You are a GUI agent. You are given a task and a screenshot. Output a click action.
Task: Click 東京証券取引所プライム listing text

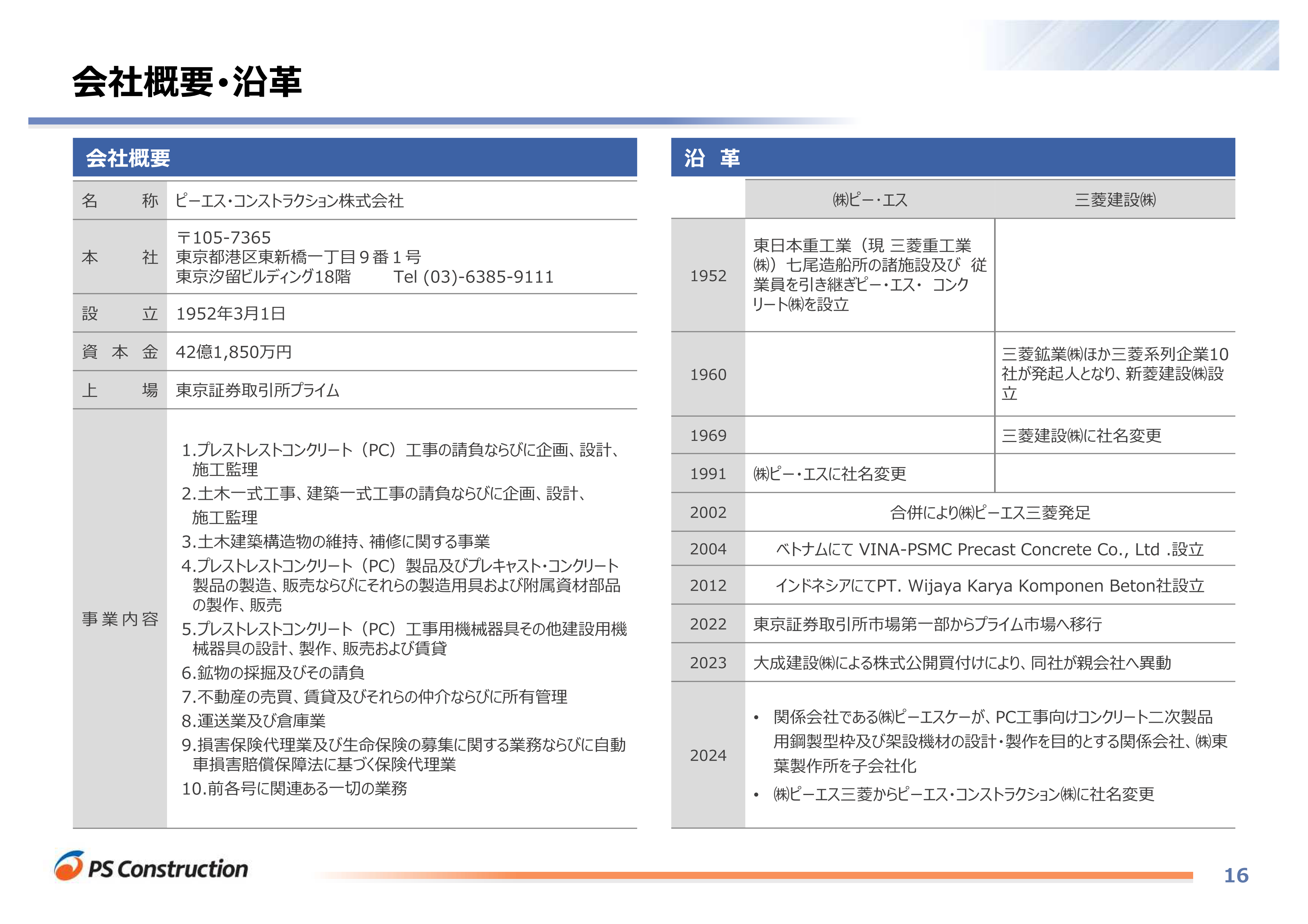tap(258, 391)
